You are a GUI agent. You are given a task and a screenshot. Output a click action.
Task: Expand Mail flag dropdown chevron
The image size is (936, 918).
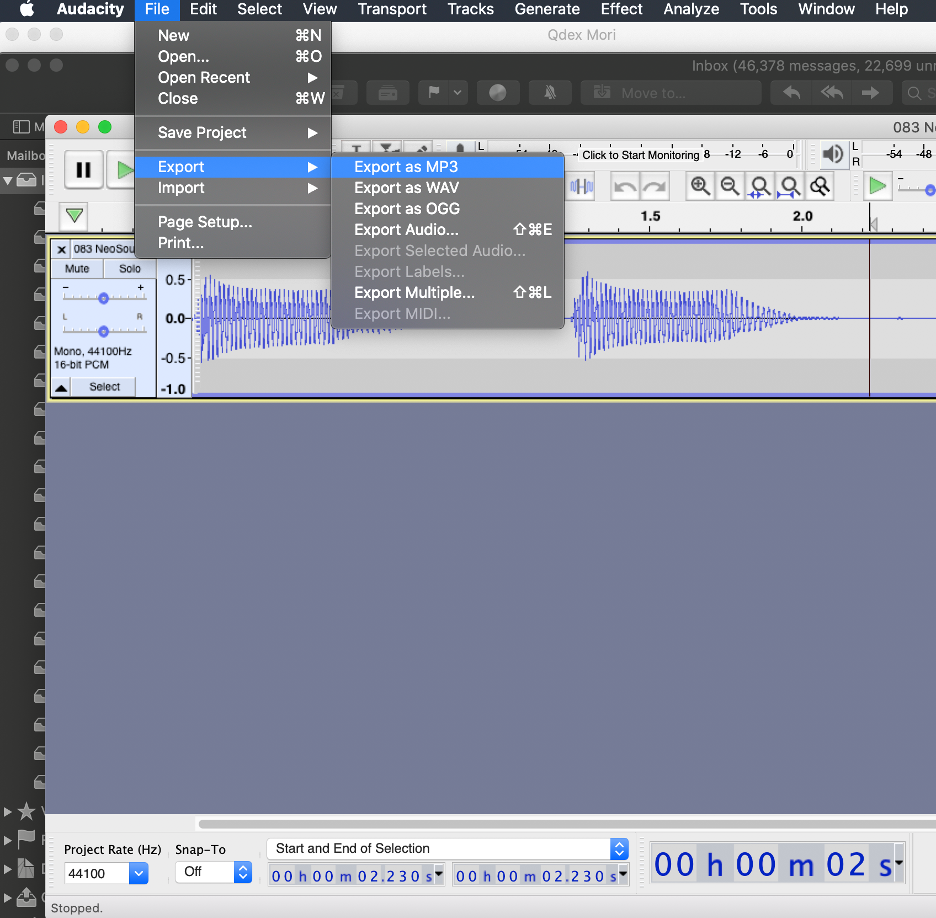tap(457, 93)
